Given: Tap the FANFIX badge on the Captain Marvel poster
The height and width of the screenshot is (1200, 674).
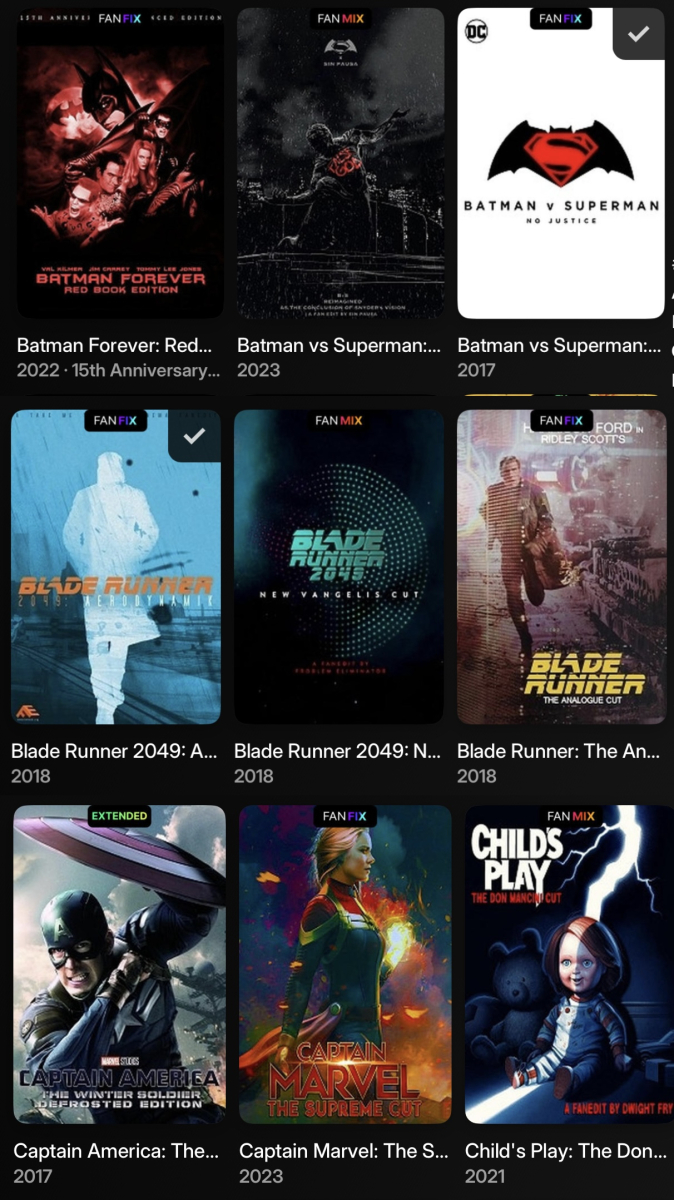Looking at the screenshot, I should click(x=345, y=816).
